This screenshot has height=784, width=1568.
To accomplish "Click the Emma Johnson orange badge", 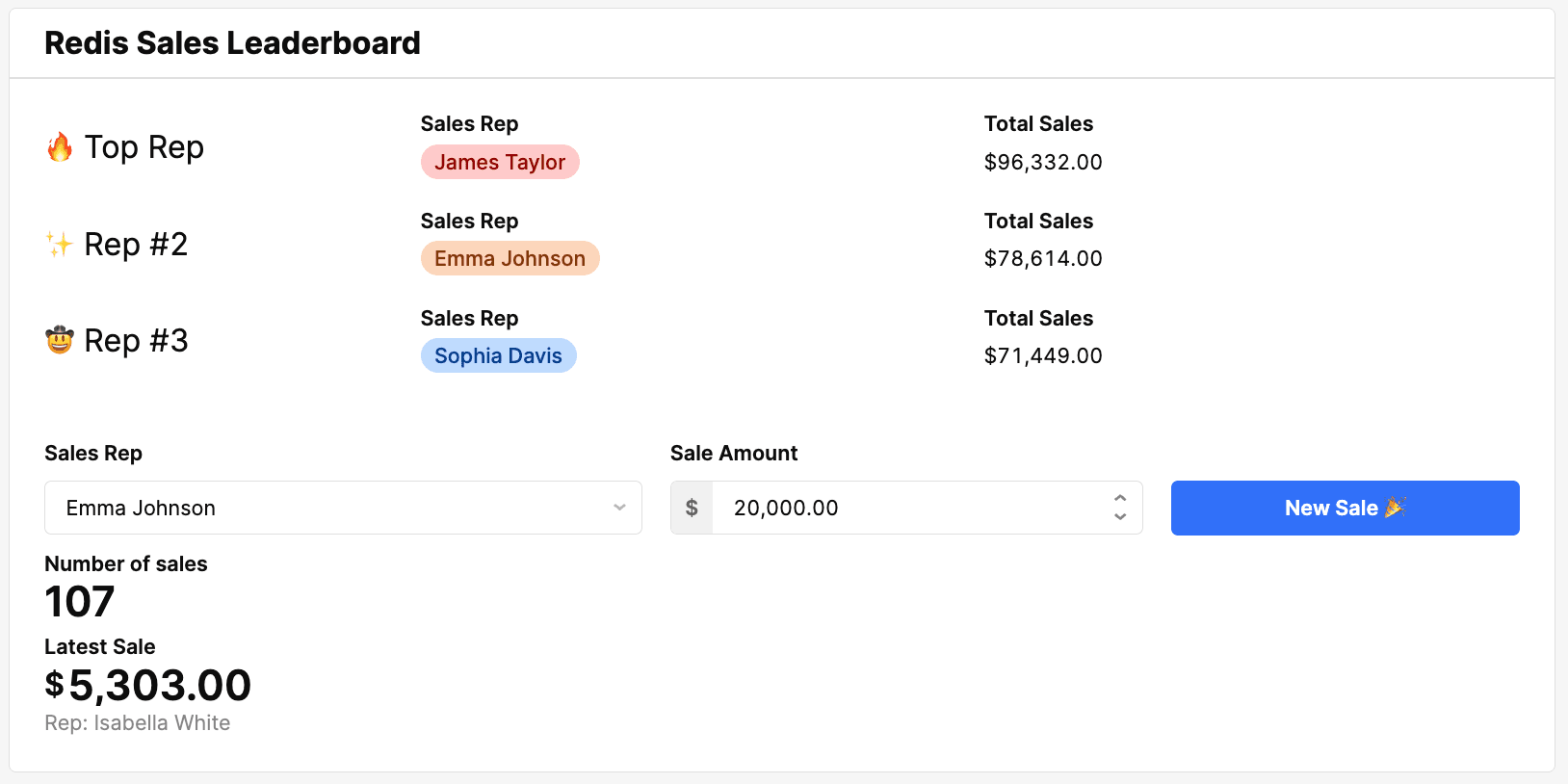I will coord(510,258).
